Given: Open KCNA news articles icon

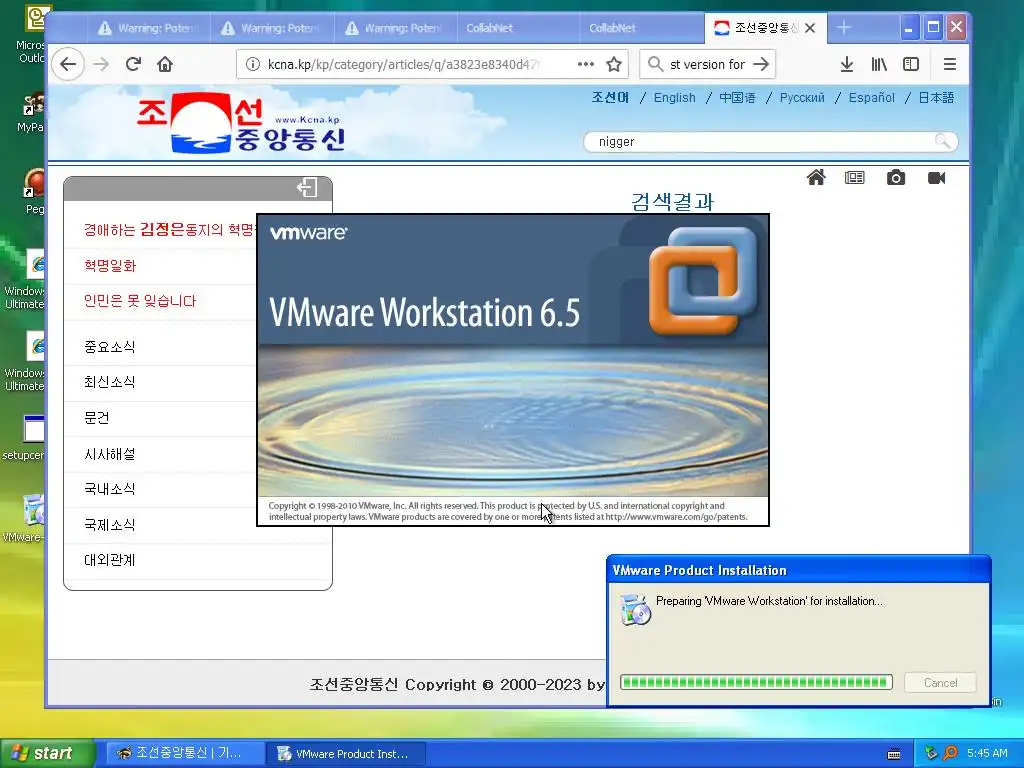Looking at the screenshot, I should pos(854,178).
